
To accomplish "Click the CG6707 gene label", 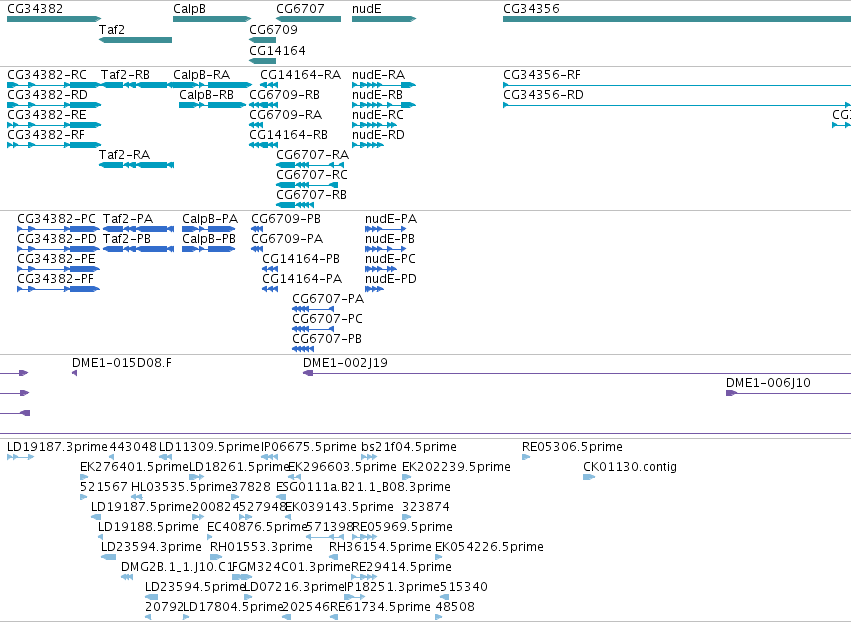I will 300,9.
